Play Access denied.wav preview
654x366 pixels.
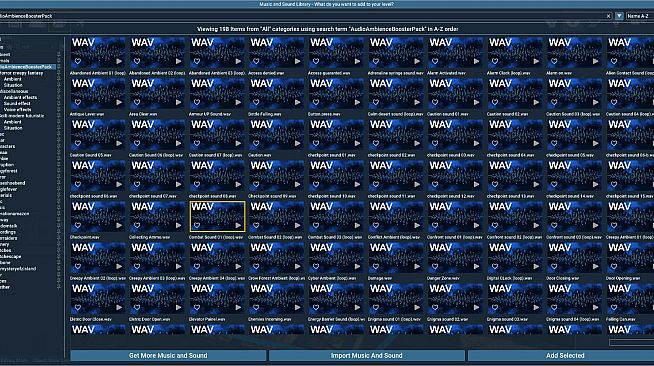[298, 61]
